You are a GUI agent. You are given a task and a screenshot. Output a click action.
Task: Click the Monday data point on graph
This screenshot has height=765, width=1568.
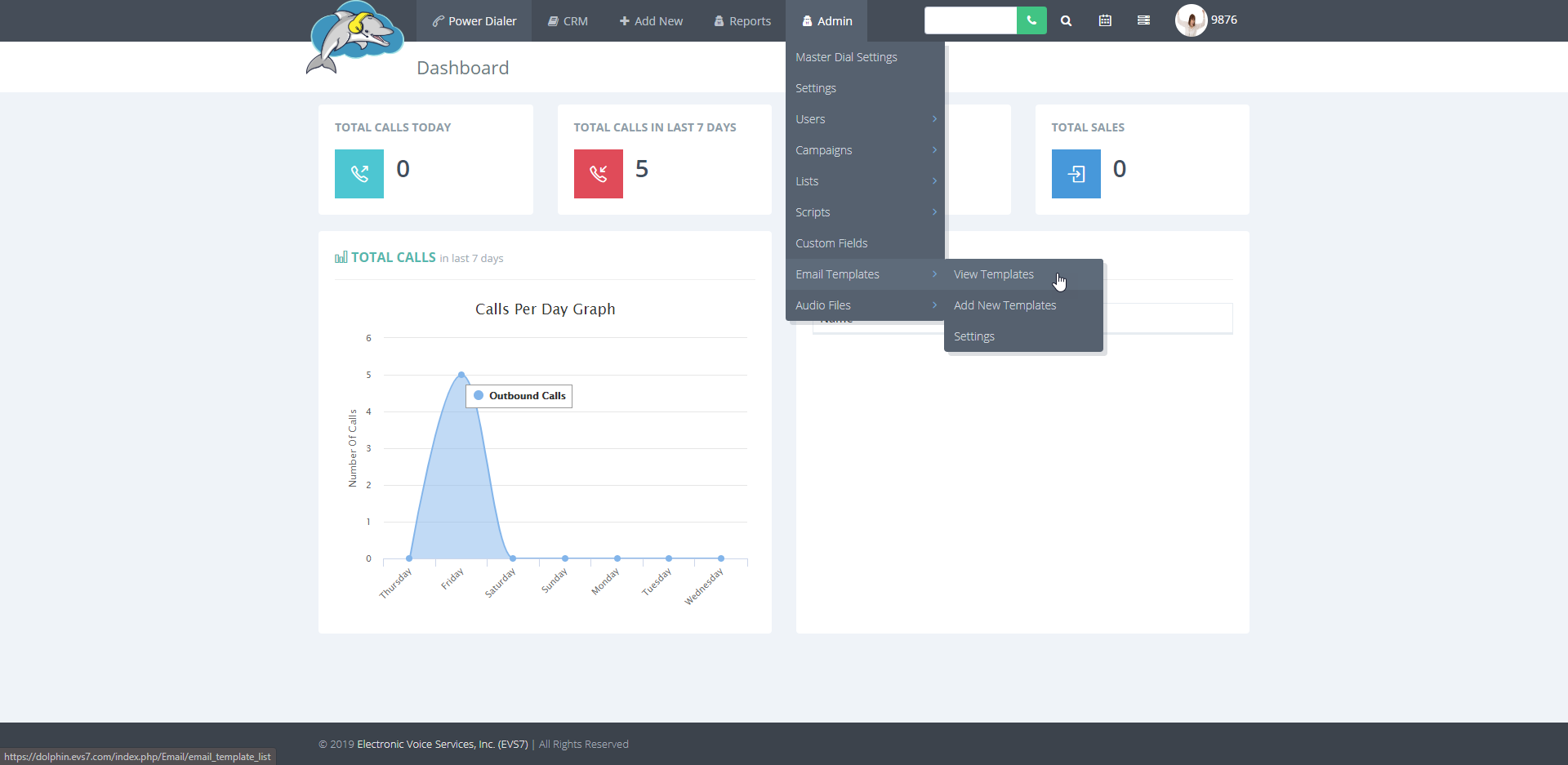click(617, 558)
